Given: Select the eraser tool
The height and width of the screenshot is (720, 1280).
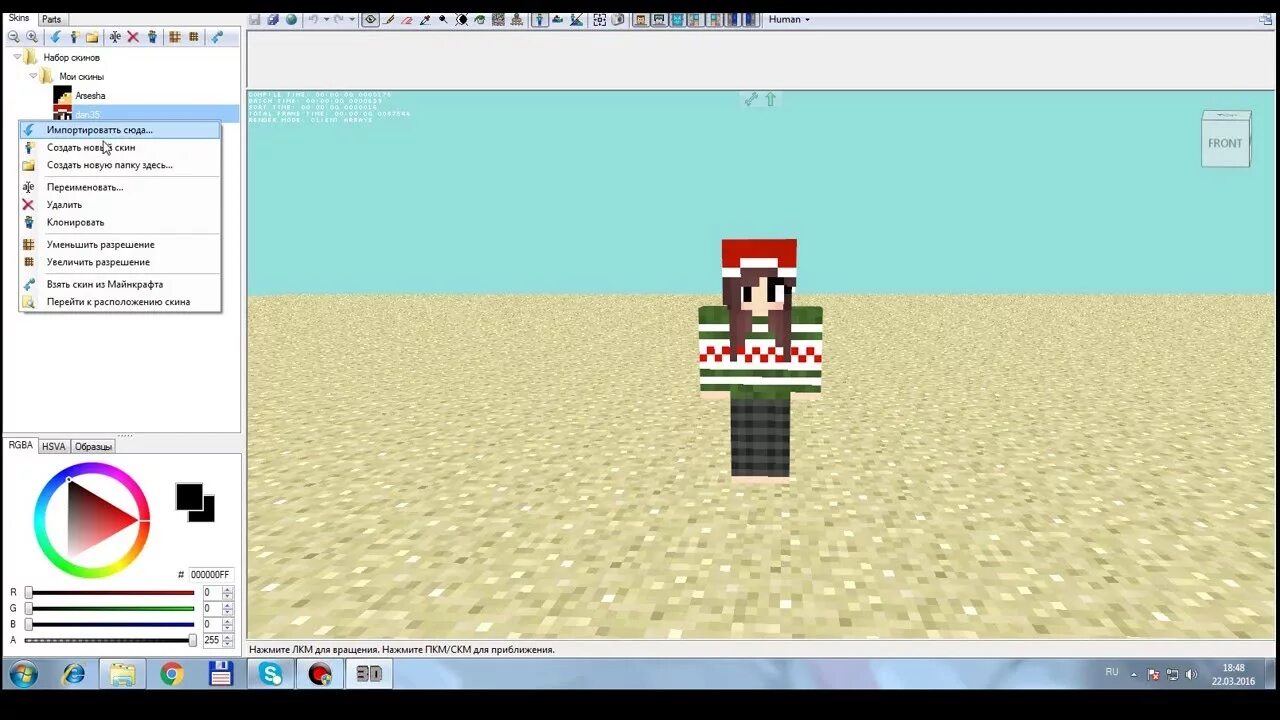Looking at the screenshot, I should point(407,19).
